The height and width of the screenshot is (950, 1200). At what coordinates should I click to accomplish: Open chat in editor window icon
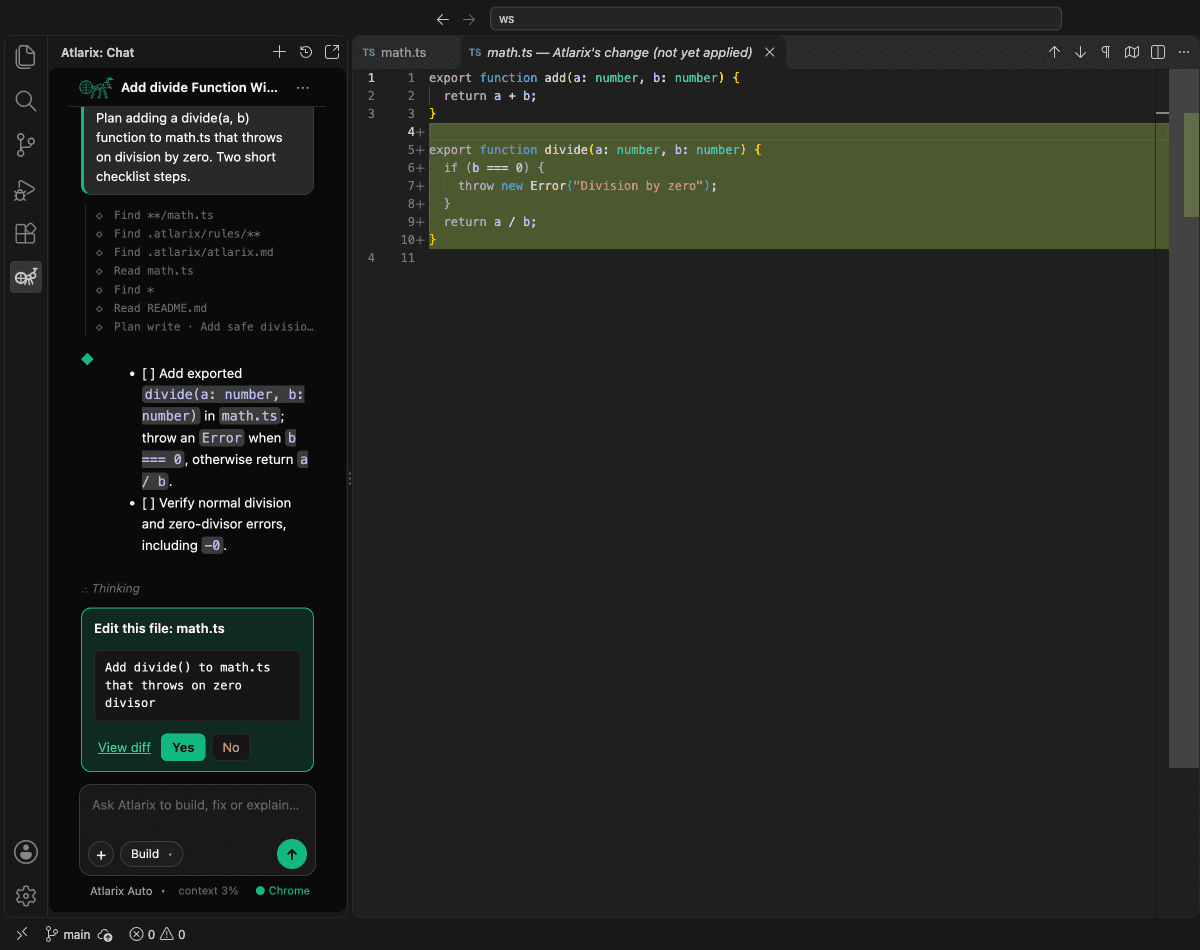[x=332, y=52]
